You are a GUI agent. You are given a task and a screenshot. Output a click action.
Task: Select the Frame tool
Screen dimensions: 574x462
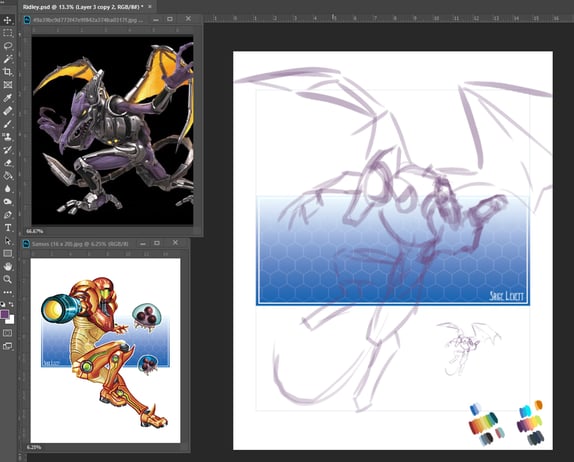tap(7, 85)
